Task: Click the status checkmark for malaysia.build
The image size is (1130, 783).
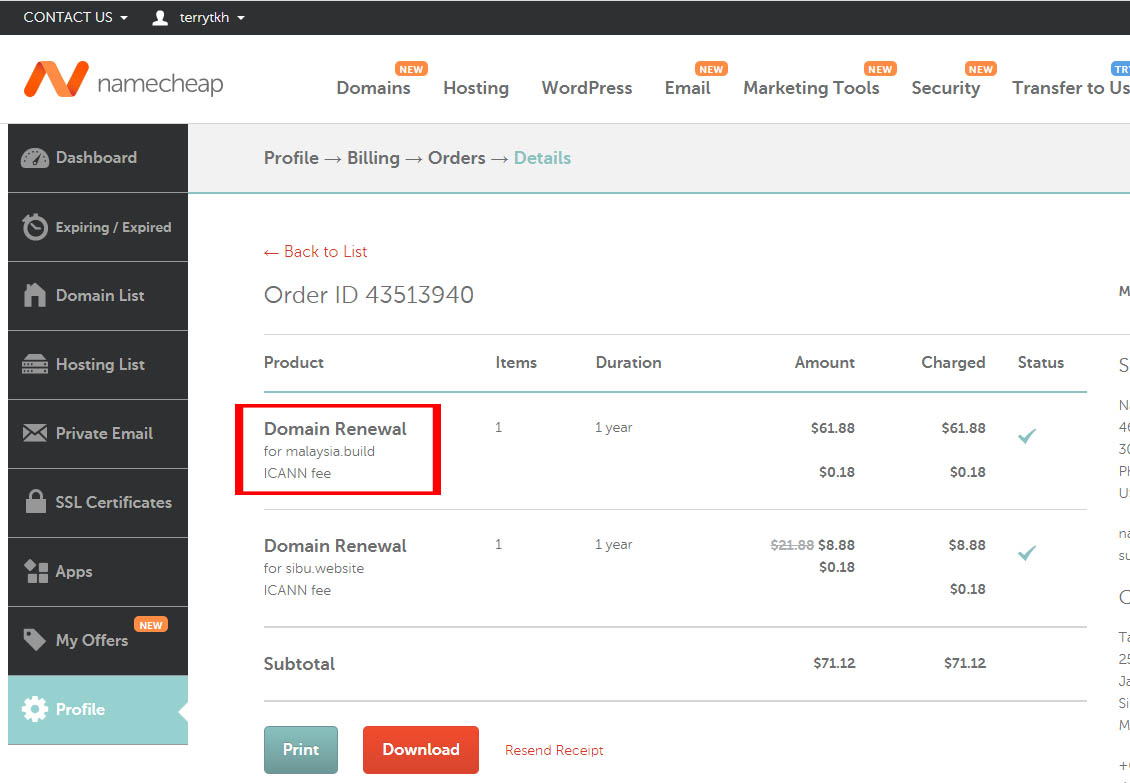Action: (1027, 435)
